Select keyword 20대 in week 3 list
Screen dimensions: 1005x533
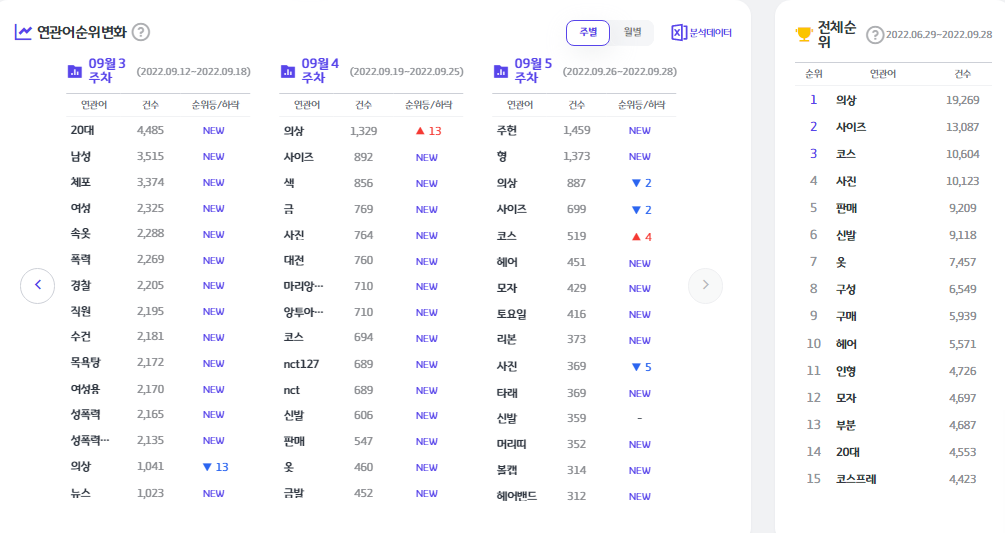[x=82, y=130]
